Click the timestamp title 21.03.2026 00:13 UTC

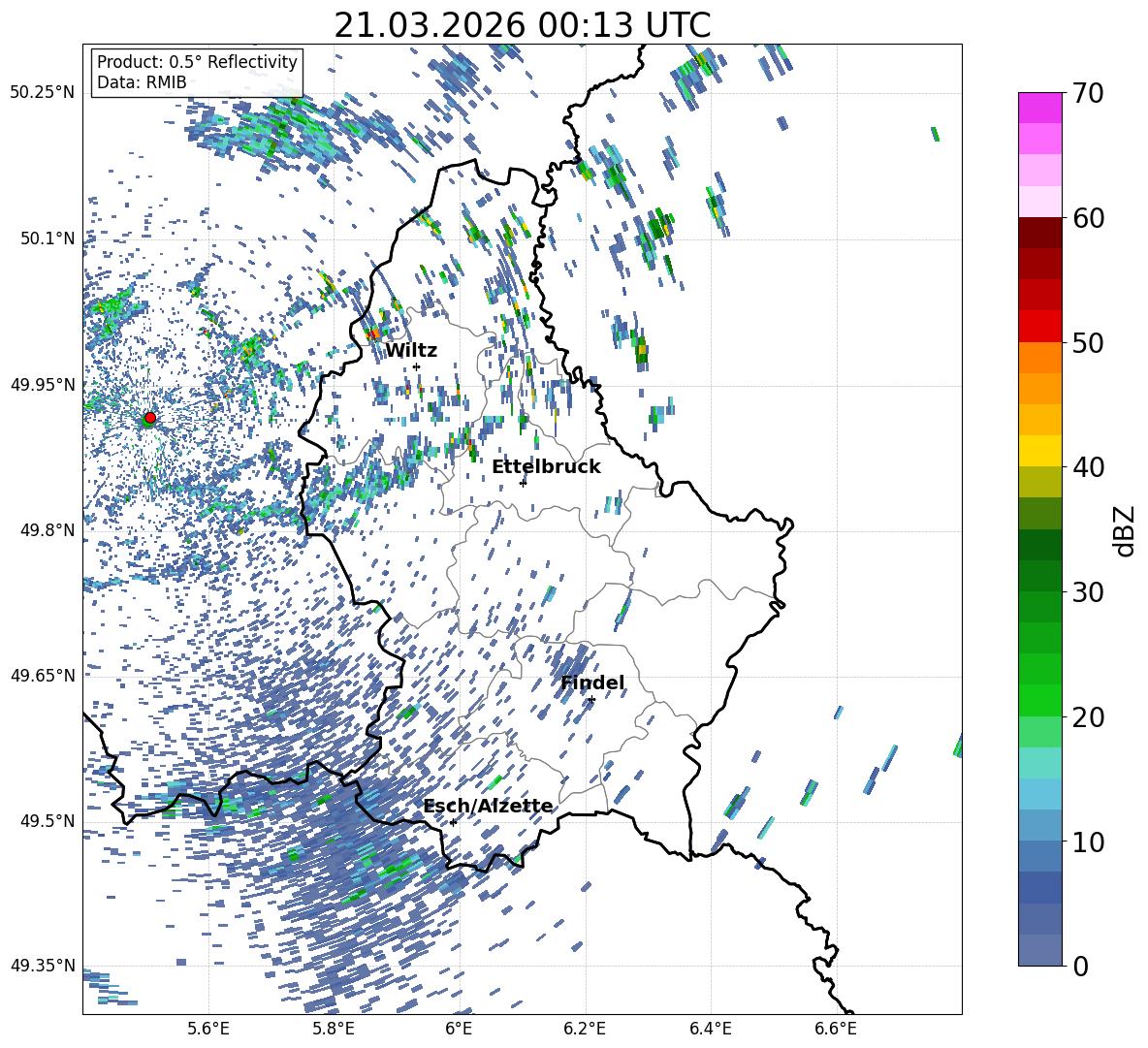522,25
